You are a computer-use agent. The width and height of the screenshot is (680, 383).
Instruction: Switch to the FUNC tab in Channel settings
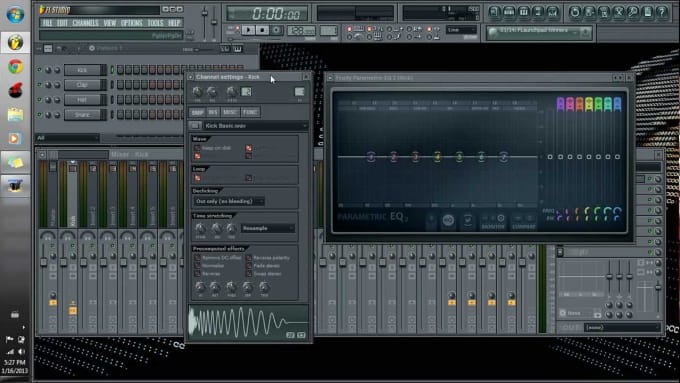click(x=250, y=112)
